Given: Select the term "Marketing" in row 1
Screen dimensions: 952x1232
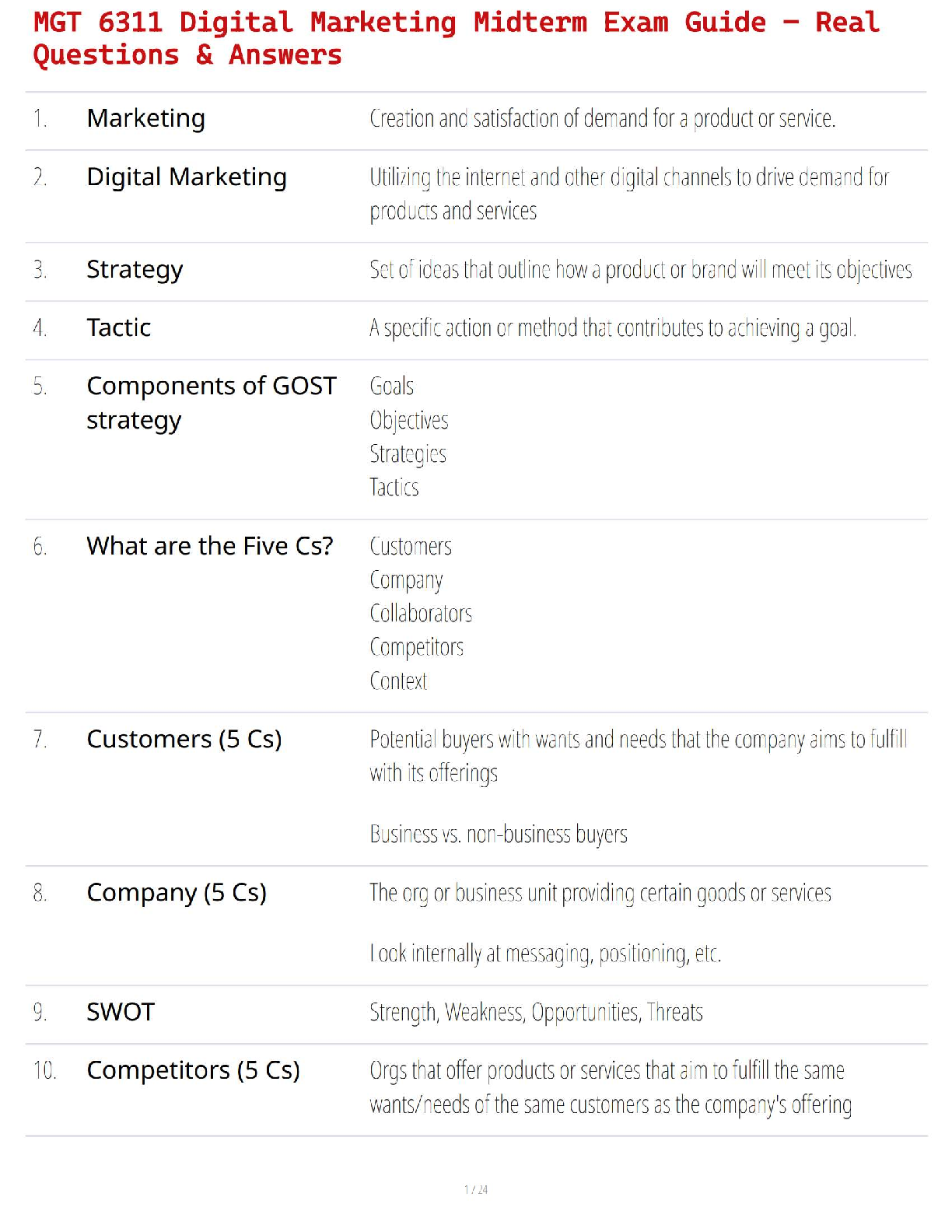Looking at the screenshot, I should 146,118.
